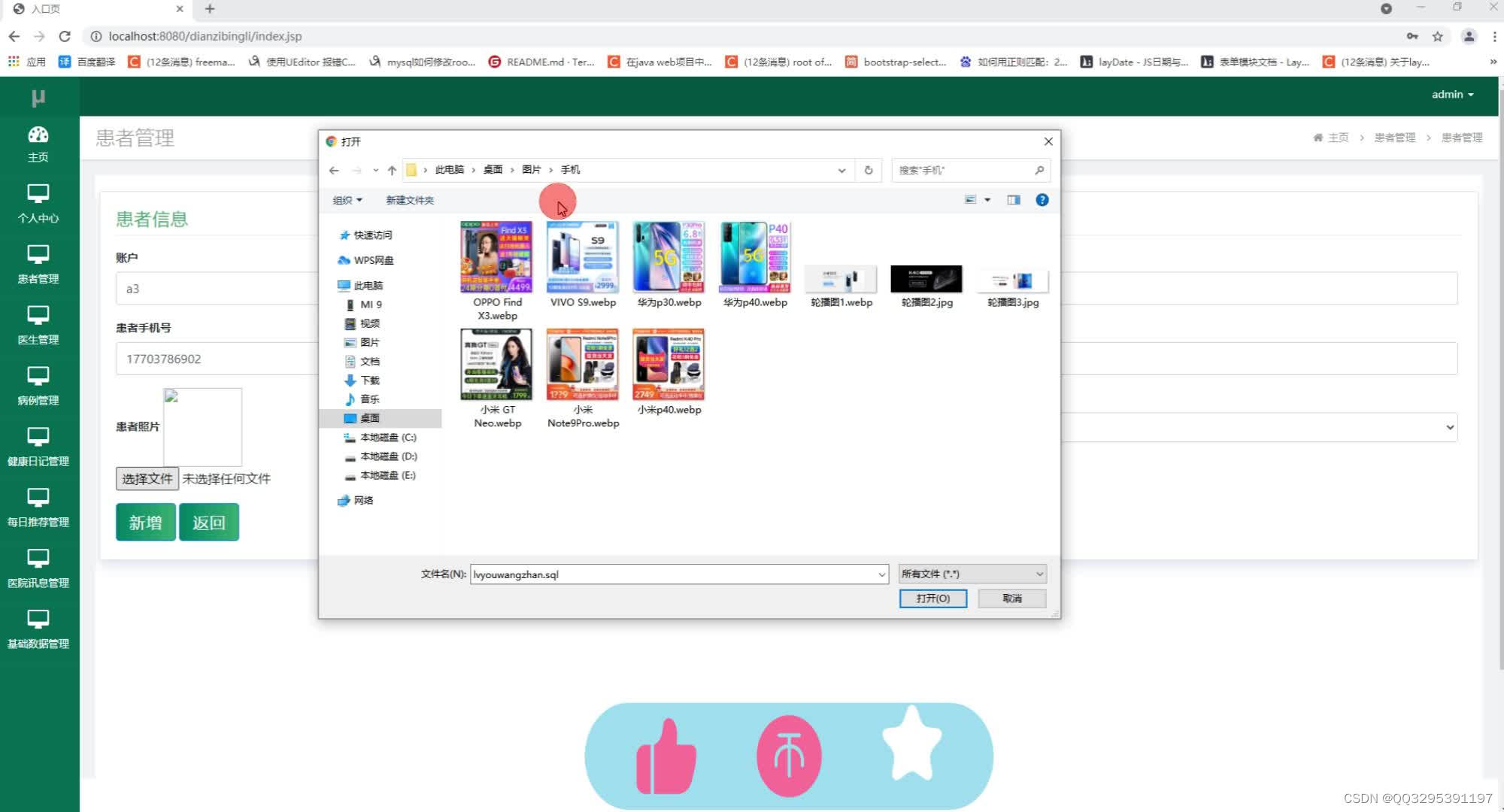This screenshot has width=1504, height=812.
Task: Go back in the file dialog navigation
Action: point(334,171)
